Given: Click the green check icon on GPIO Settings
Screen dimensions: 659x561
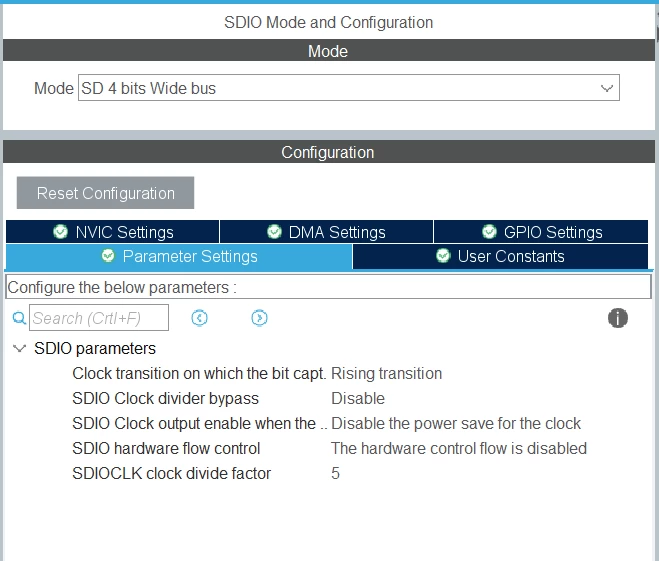Looking at the screenshot, I should click(489, 232).
